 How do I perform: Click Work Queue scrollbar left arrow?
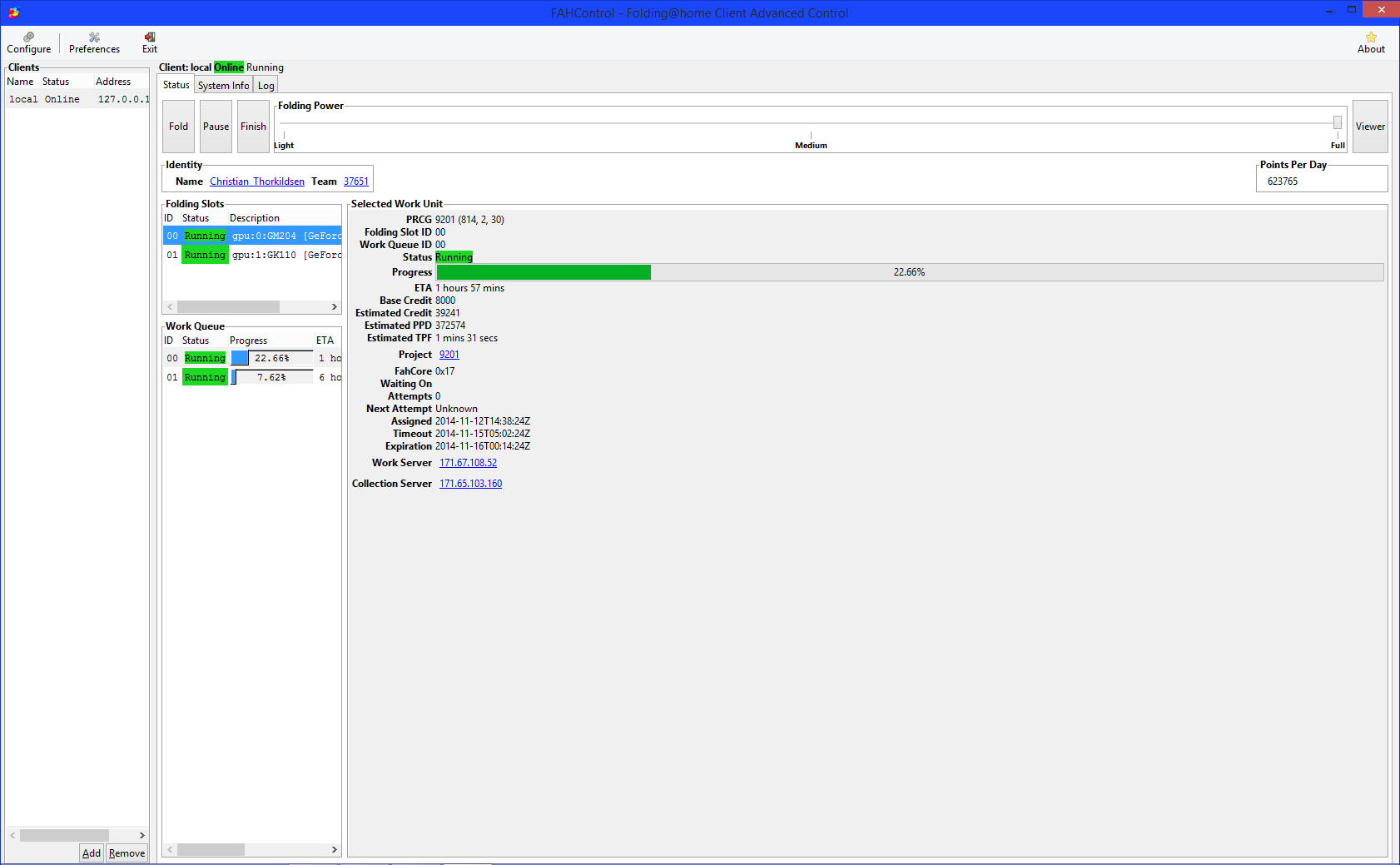tap(171, 850)
